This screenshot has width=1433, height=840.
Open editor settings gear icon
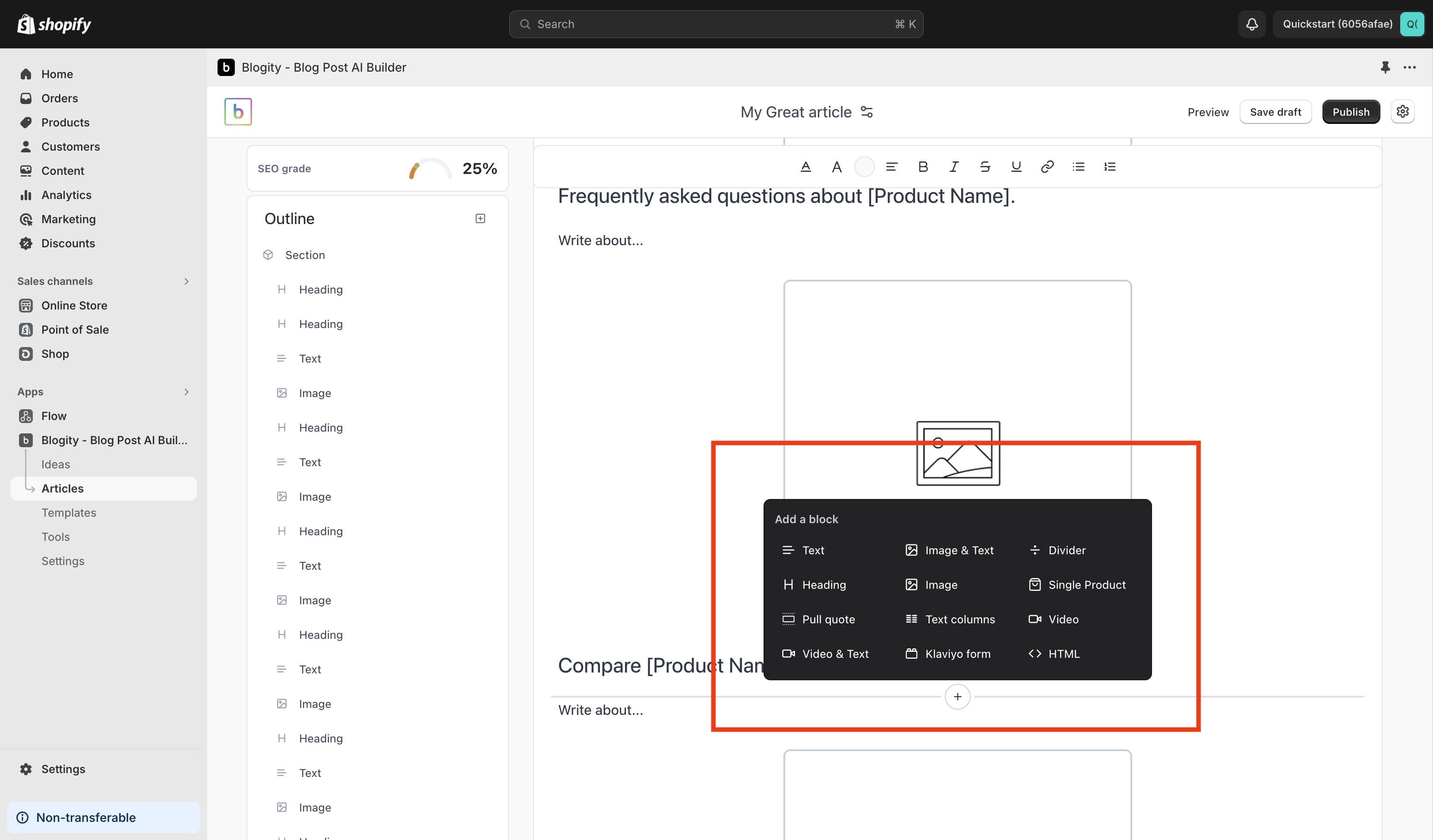[1402, 111]
